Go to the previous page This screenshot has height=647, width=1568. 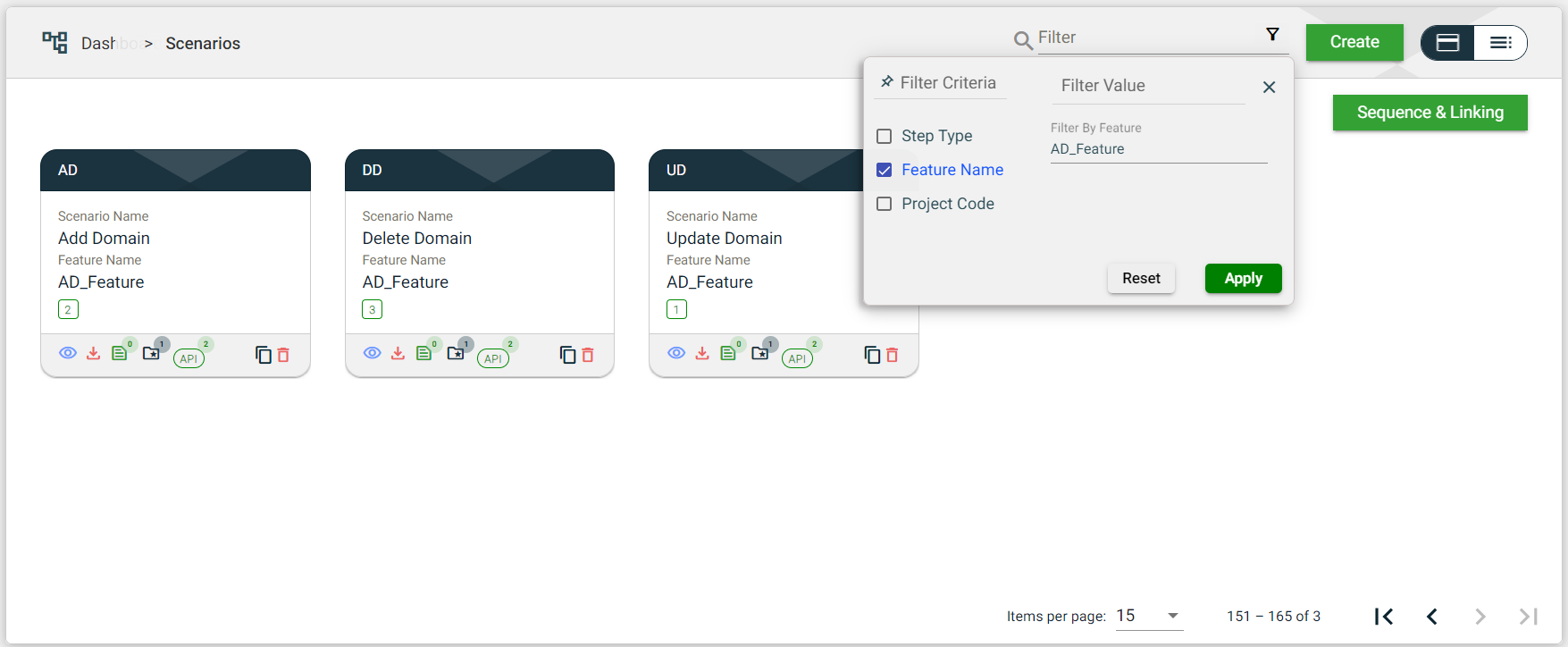[x=1432, y=617]
